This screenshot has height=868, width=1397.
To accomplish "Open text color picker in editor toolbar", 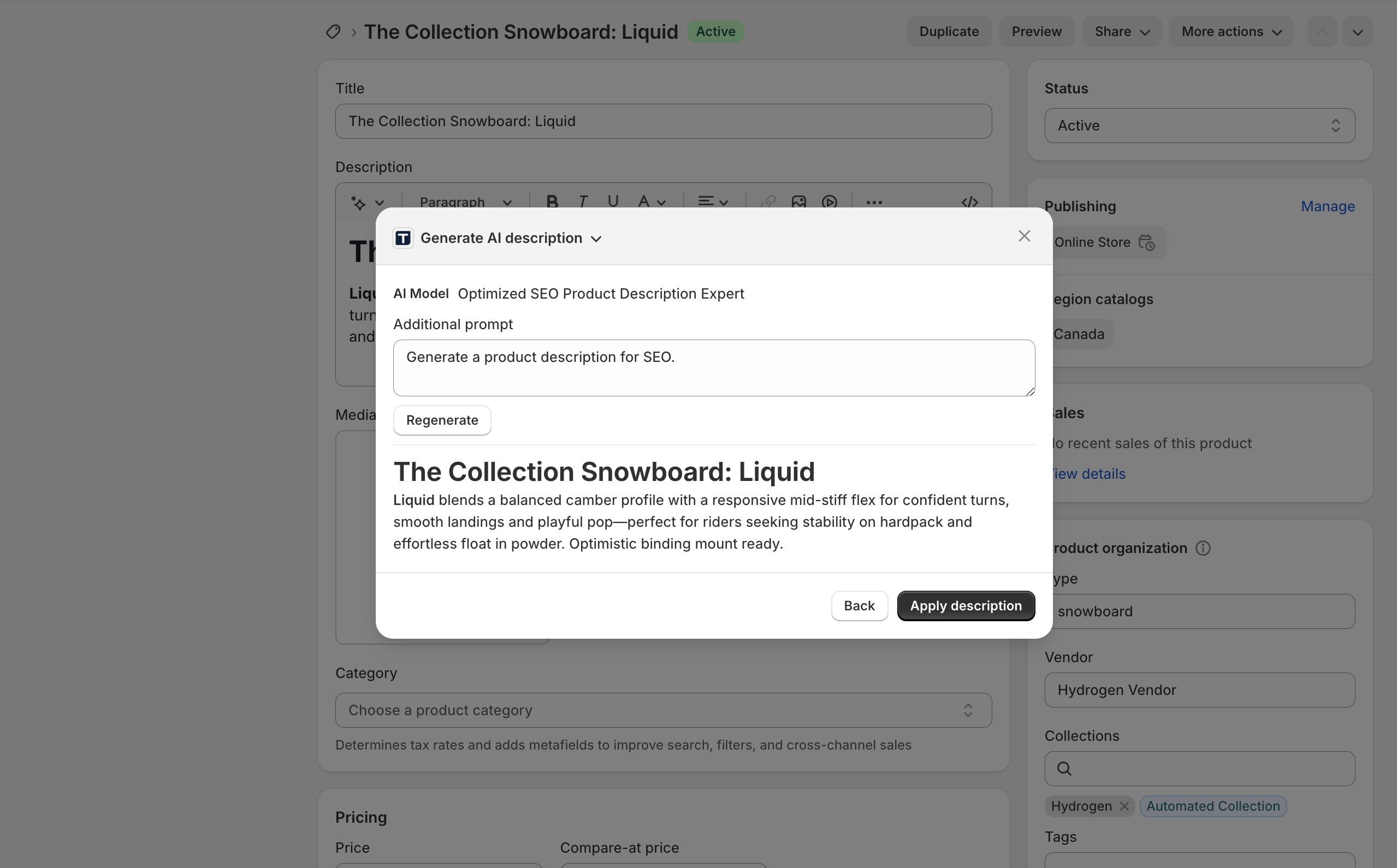I will coord(652,202).
